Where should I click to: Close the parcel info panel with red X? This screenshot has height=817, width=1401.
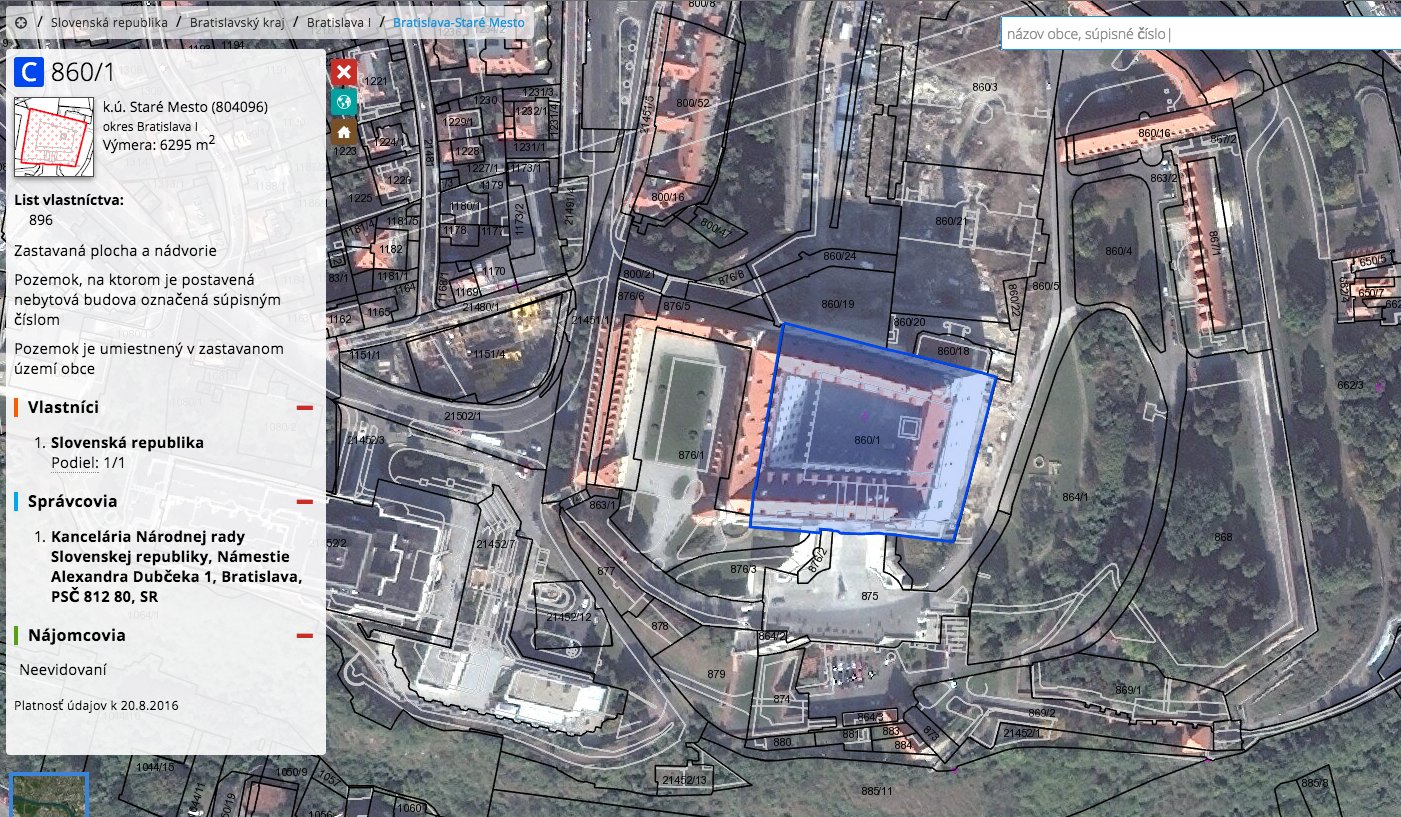coord(343,72)
